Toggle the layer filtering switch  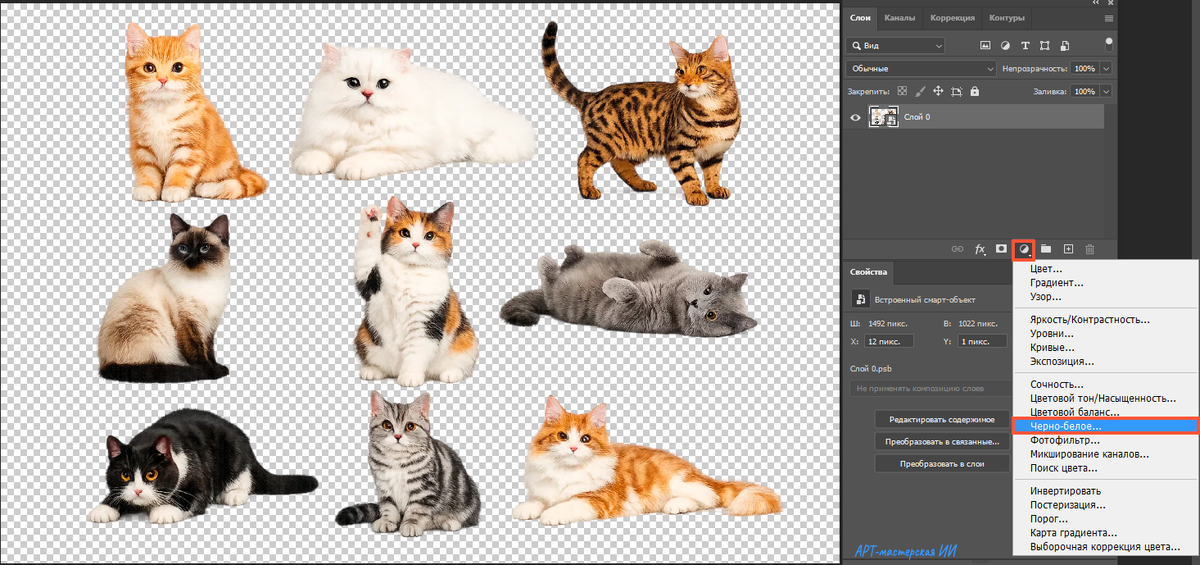tap(1109, 44)
